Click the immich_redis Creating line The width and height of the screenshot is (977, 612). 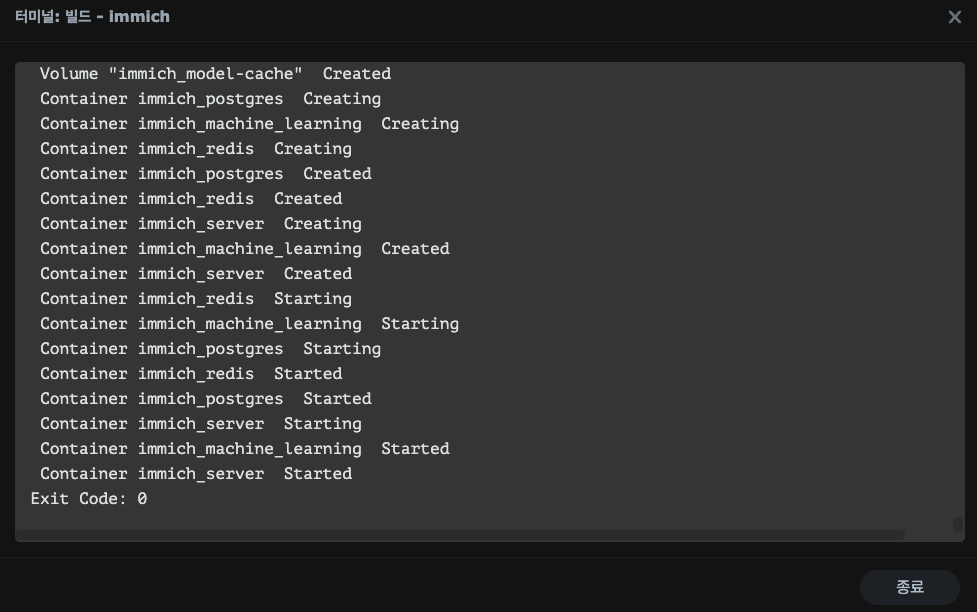tap(196, 149)
